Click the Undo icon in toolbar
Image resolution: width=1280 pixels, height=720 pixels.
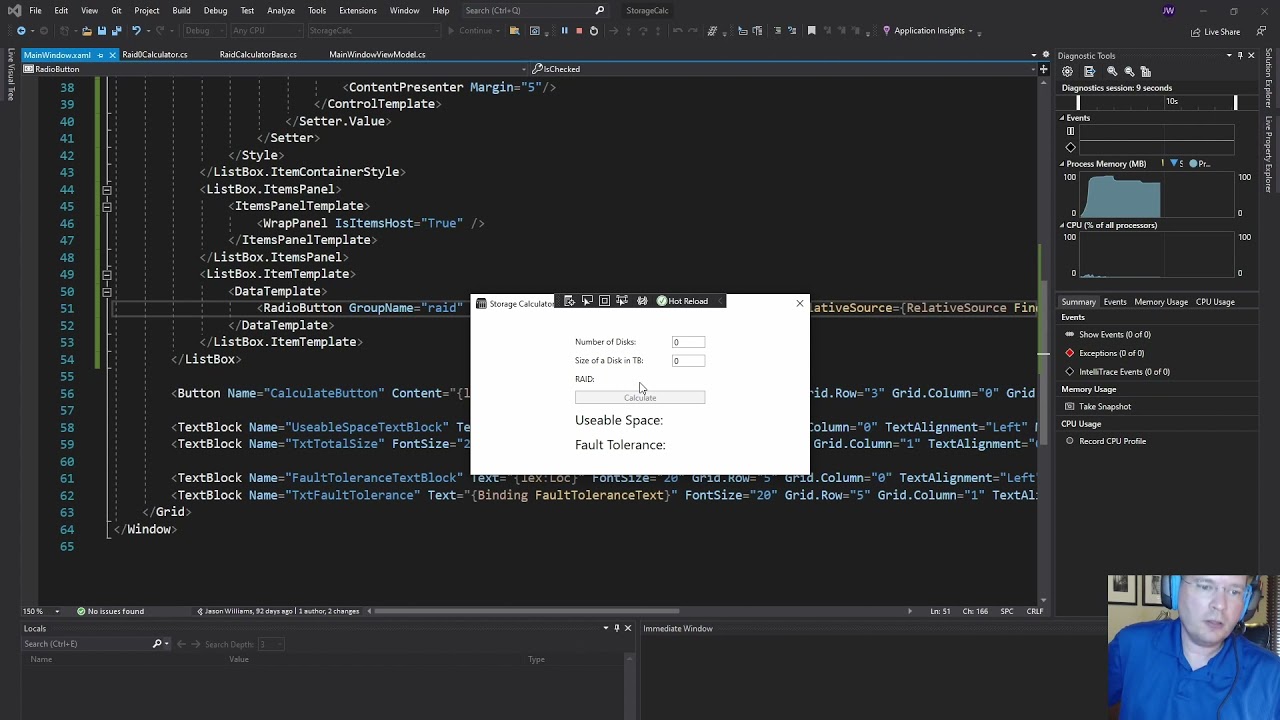[x=137, y=31]
